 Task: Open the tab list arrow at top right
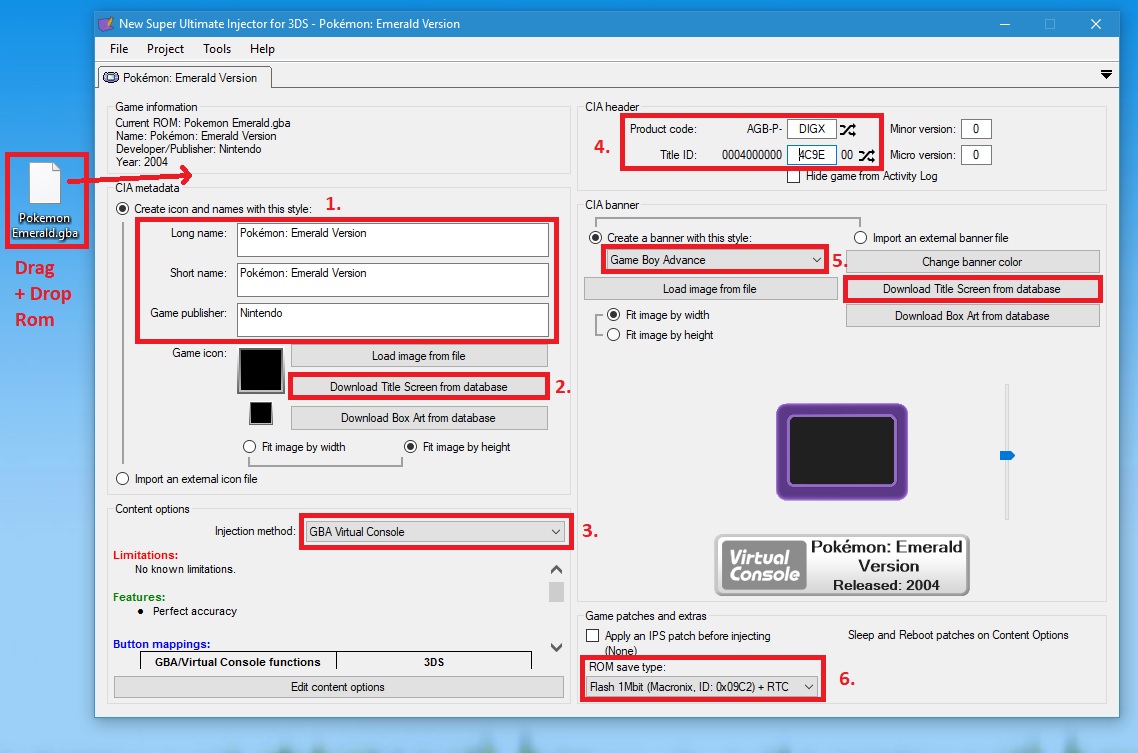[1106, 75]
